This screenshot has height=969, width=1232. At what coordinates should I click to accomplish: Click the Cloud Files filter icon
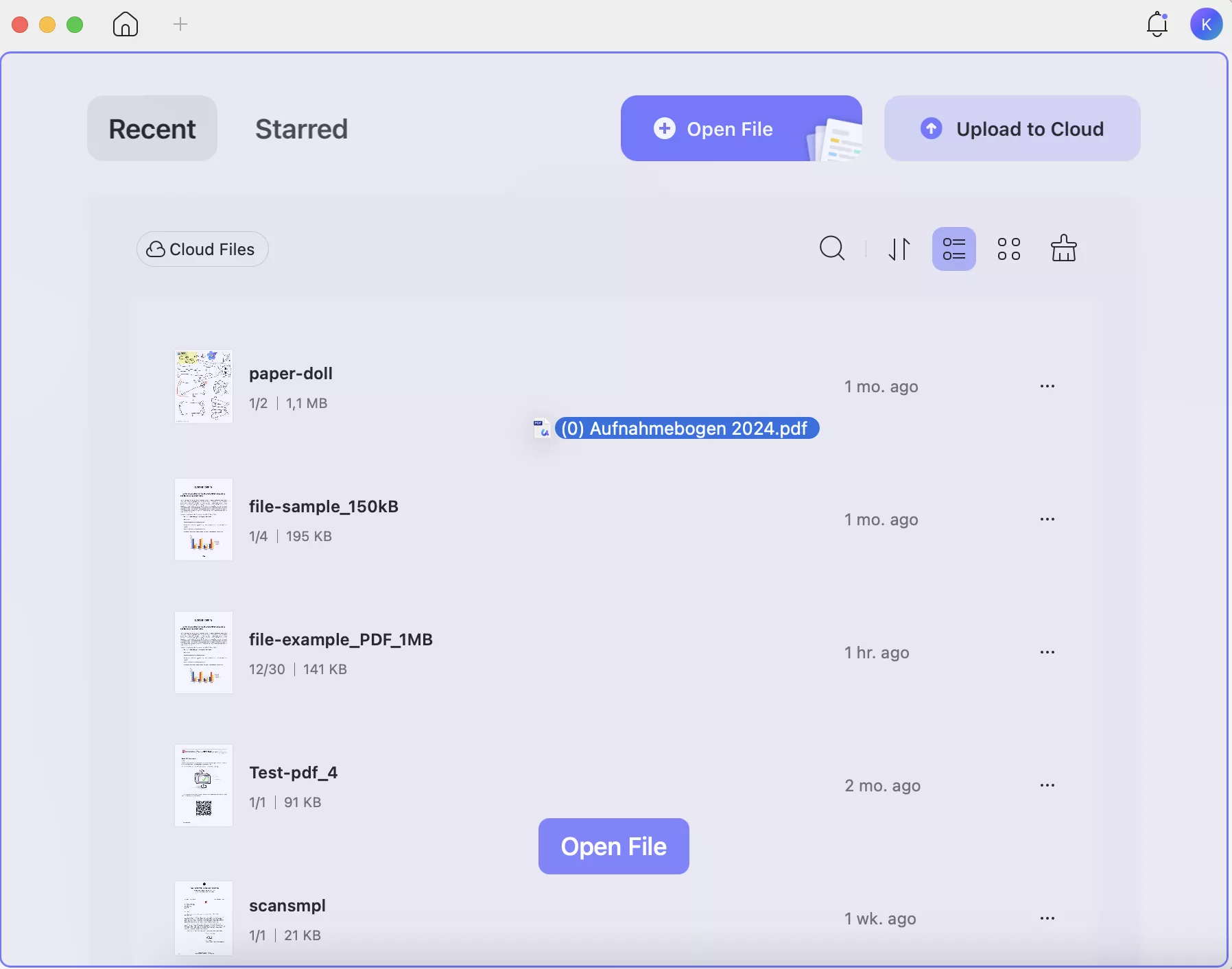pyautogui.click(x=155, y=249)
